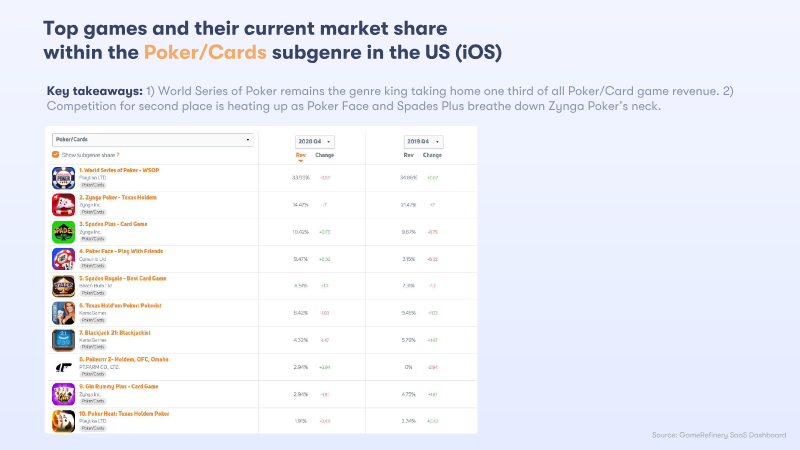Sort by the 2020 Q4 Rev column
800x450 pixels.
301,156
